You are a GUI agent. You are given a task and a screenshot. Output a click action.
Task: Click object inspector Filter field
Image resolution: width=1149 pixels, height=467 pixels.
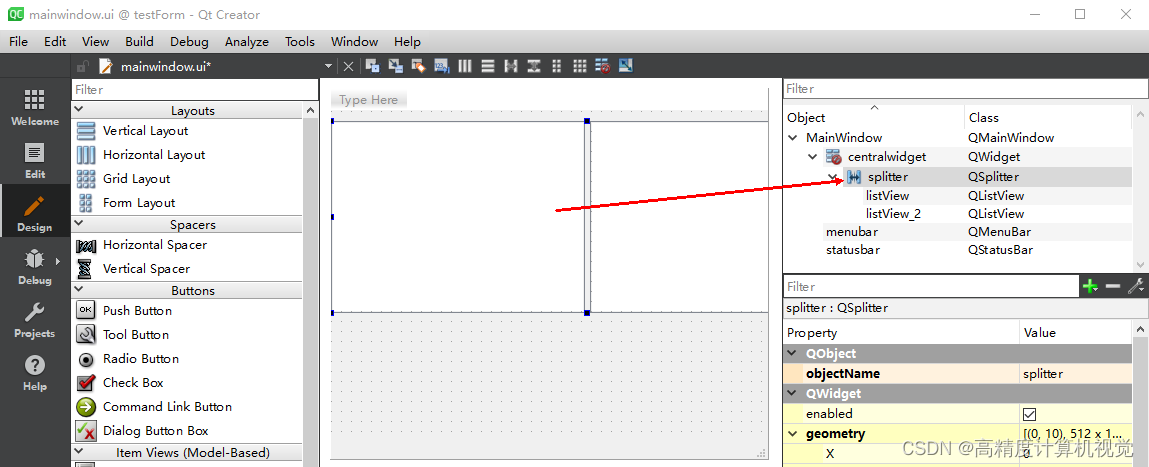pyautogui.click(x=966, y=89)
